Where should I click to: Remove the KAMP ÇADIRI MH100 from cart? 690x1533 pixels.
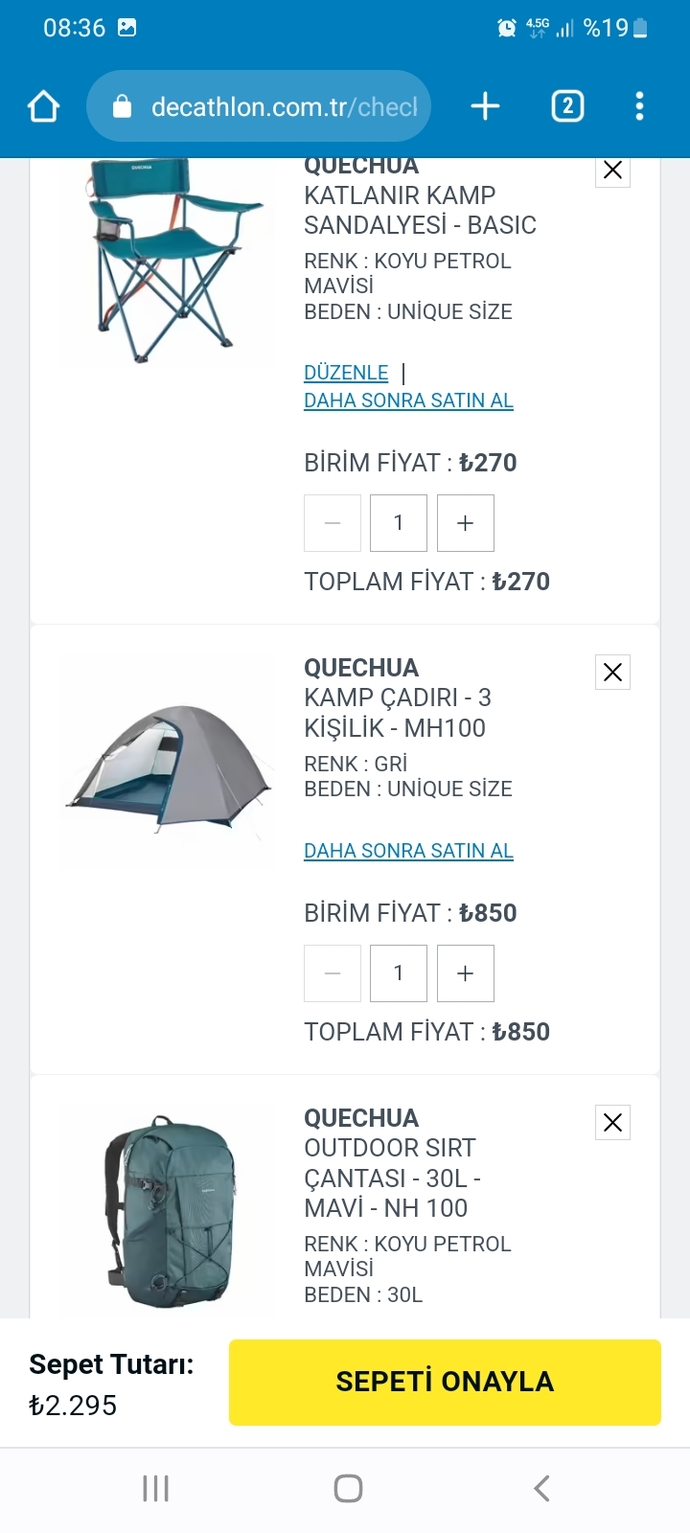[612, 672]
